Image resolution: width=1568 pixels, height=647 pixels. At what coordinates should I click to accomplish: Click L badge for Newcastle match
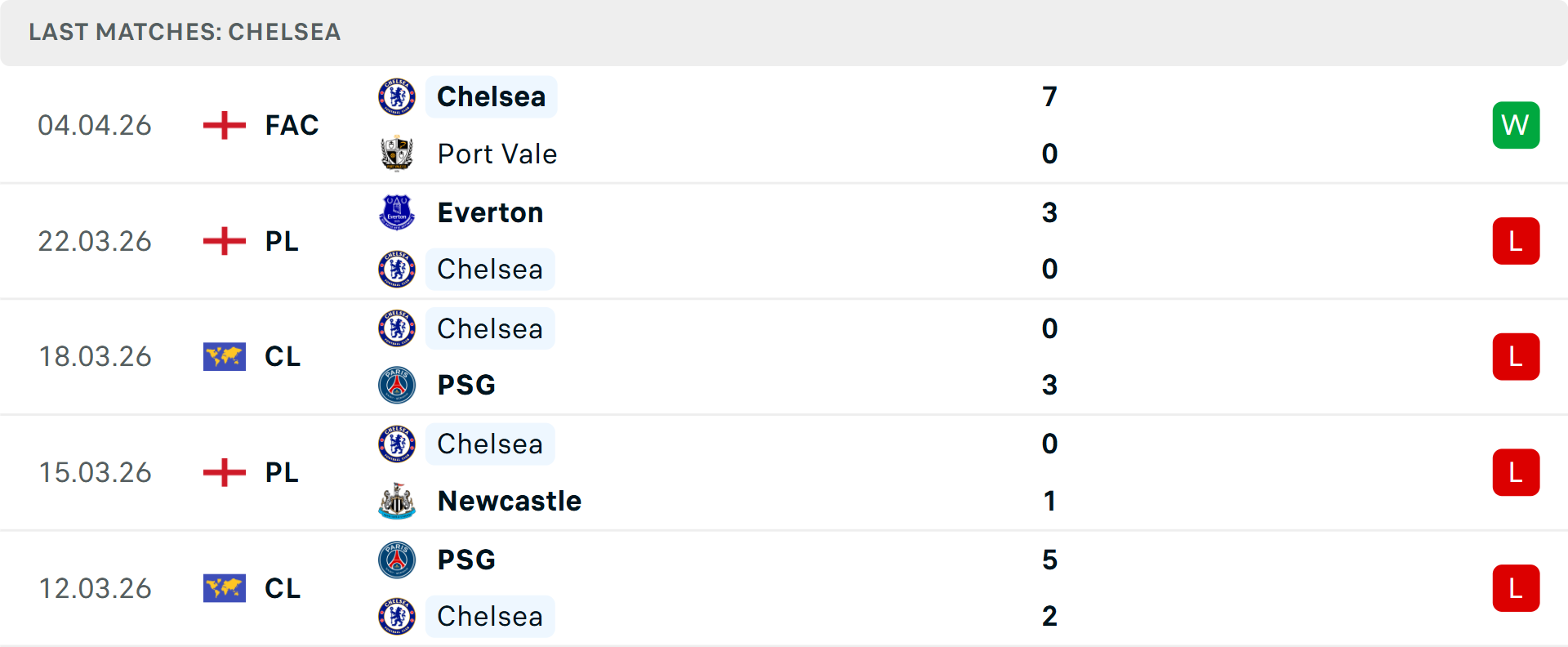1516,472
